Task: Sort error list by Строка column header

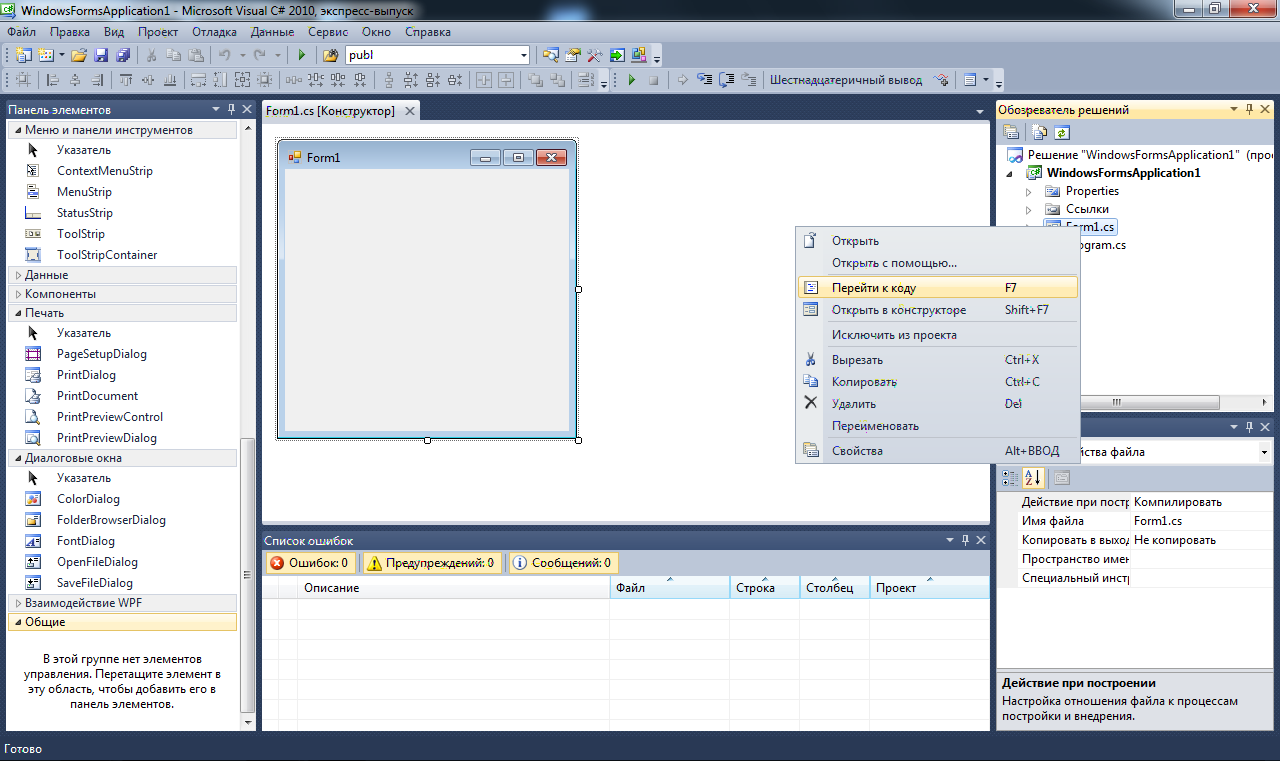Action: click(x=765, y=588)
